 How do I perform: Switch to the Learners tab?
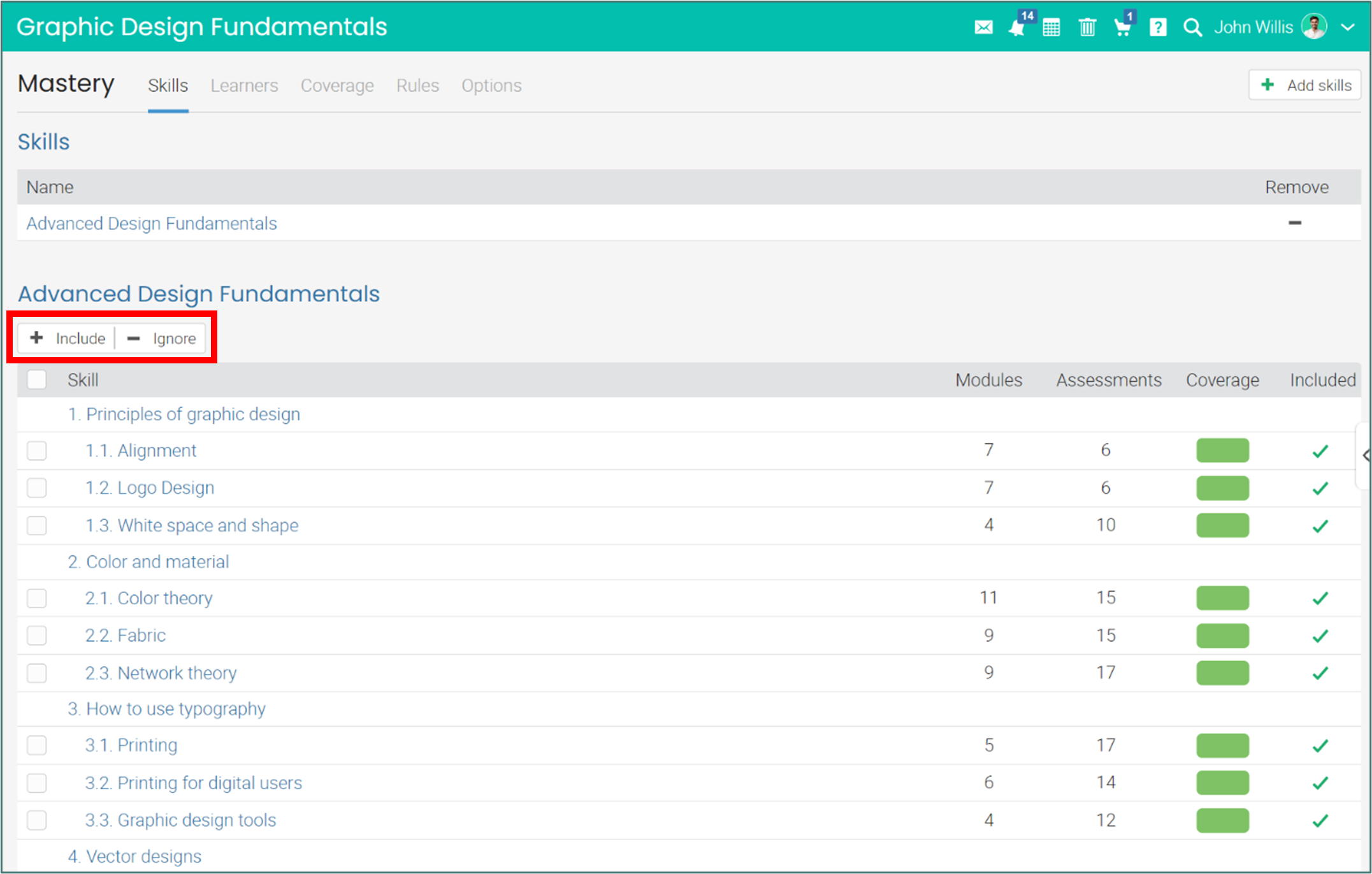pos(244,85)
